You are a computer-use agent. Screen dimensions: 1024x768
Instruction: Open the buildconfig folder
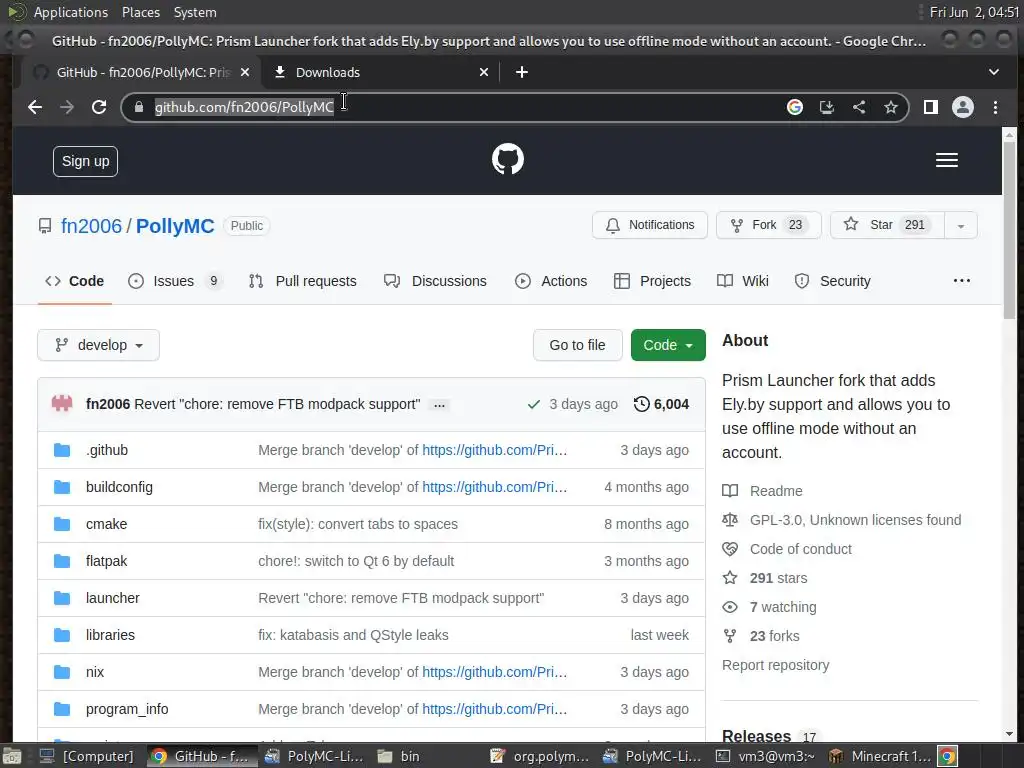click(120, 487)
